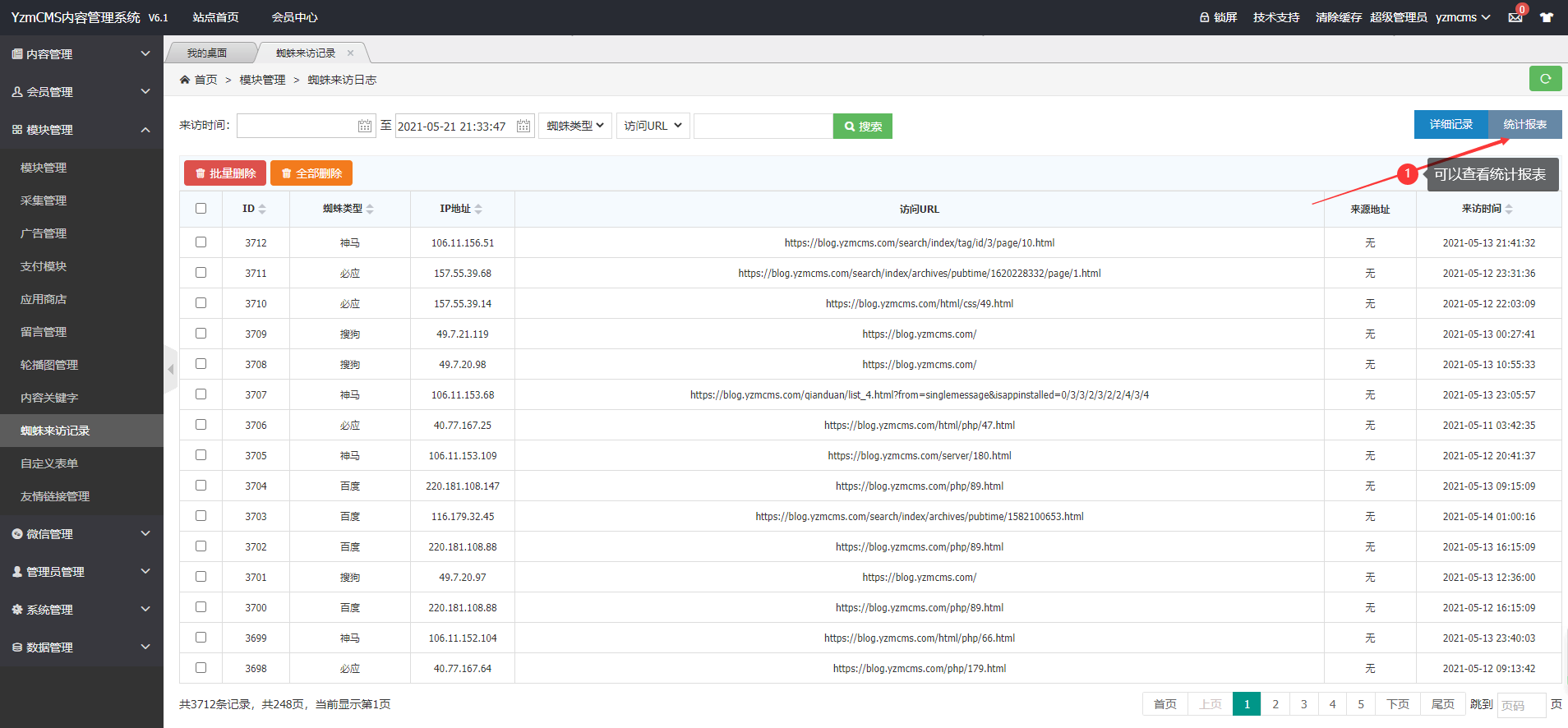Viewport: 1568px width, 728px height.
Task: Expand the 内容管理 sidebar section
Action: [81, 54]
